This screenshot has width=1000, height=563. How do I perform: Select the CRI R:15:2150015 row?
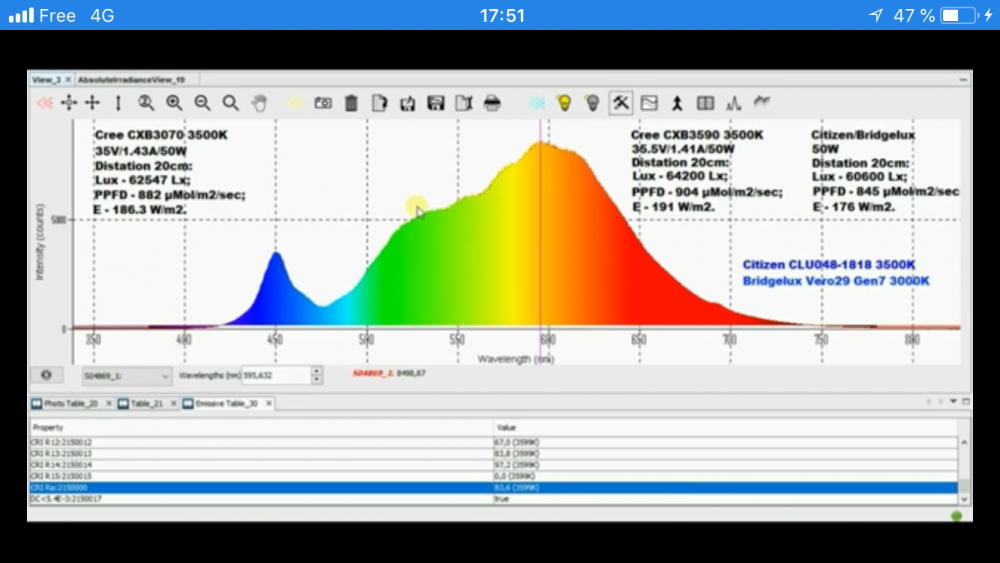[494, 476]
